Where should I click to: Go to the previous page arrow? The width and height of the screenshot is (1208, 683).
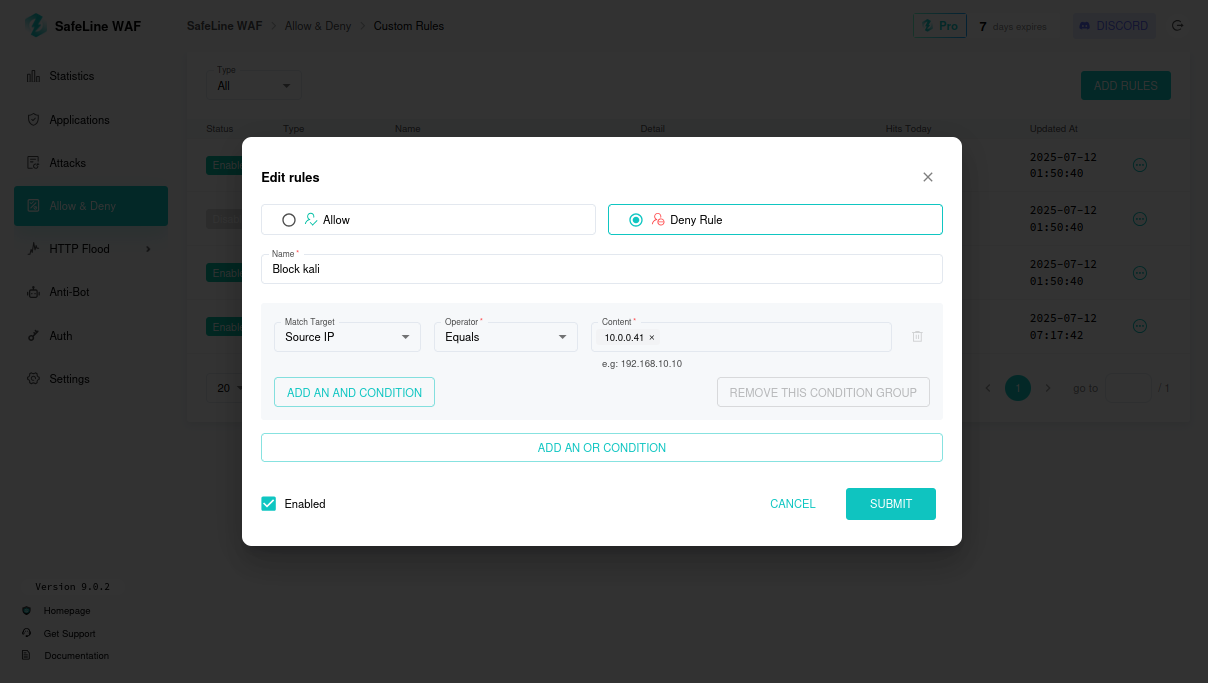[x=988, y=388]
